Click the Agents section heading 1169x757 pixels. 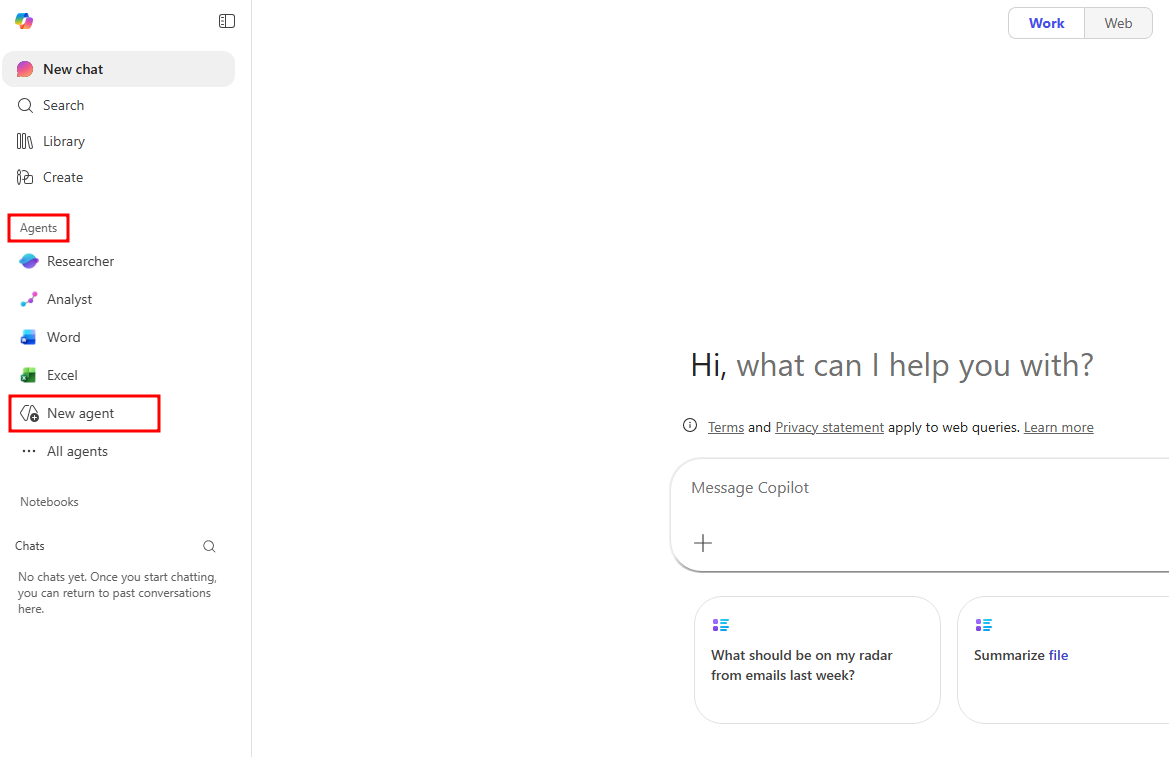pyautogui.click(x=38, y=228)
